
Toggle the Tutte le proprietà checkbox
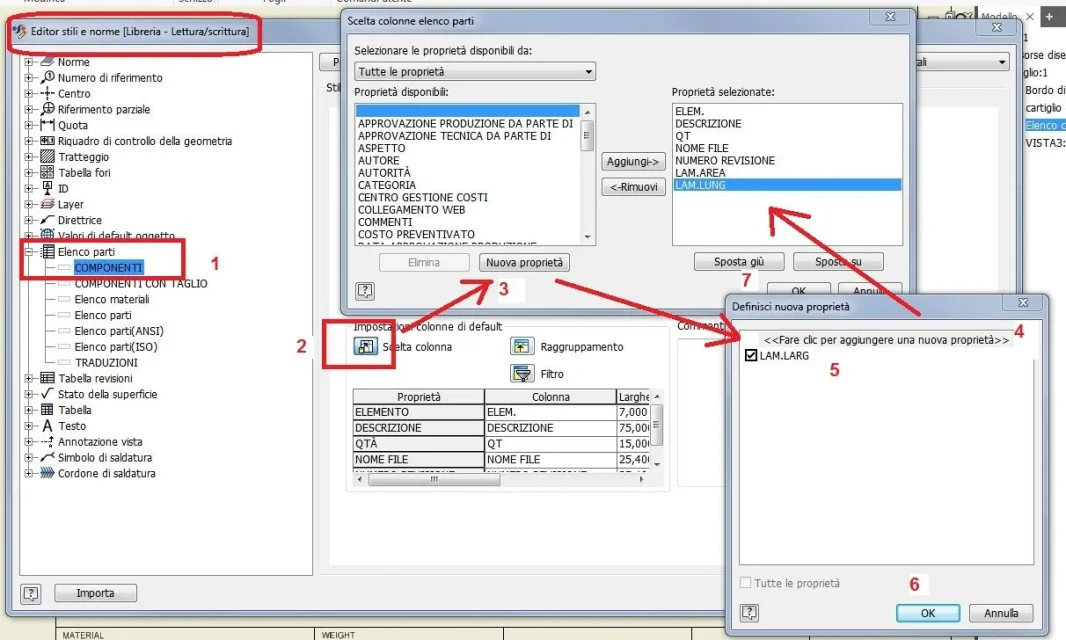click(x=745, y=583)
